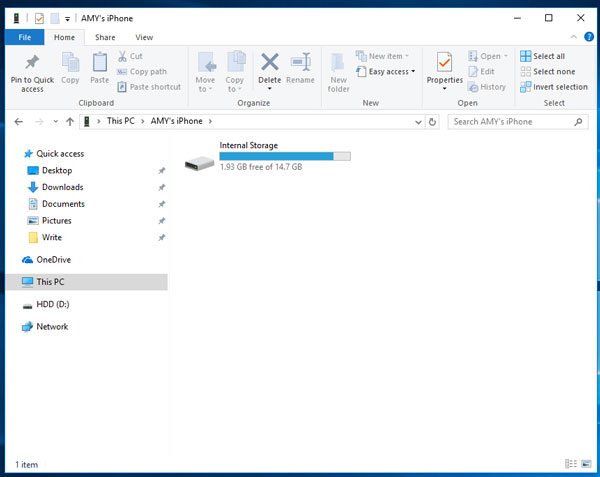Click Copy path in Clipboard group
The image size is (600, 477).
click(x=142, y=72)
